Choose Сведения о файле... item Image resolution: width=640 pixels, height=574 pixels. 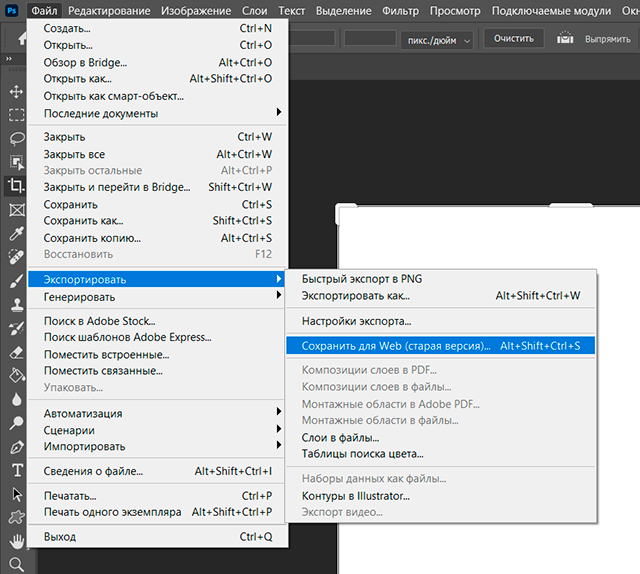(158, 471)
